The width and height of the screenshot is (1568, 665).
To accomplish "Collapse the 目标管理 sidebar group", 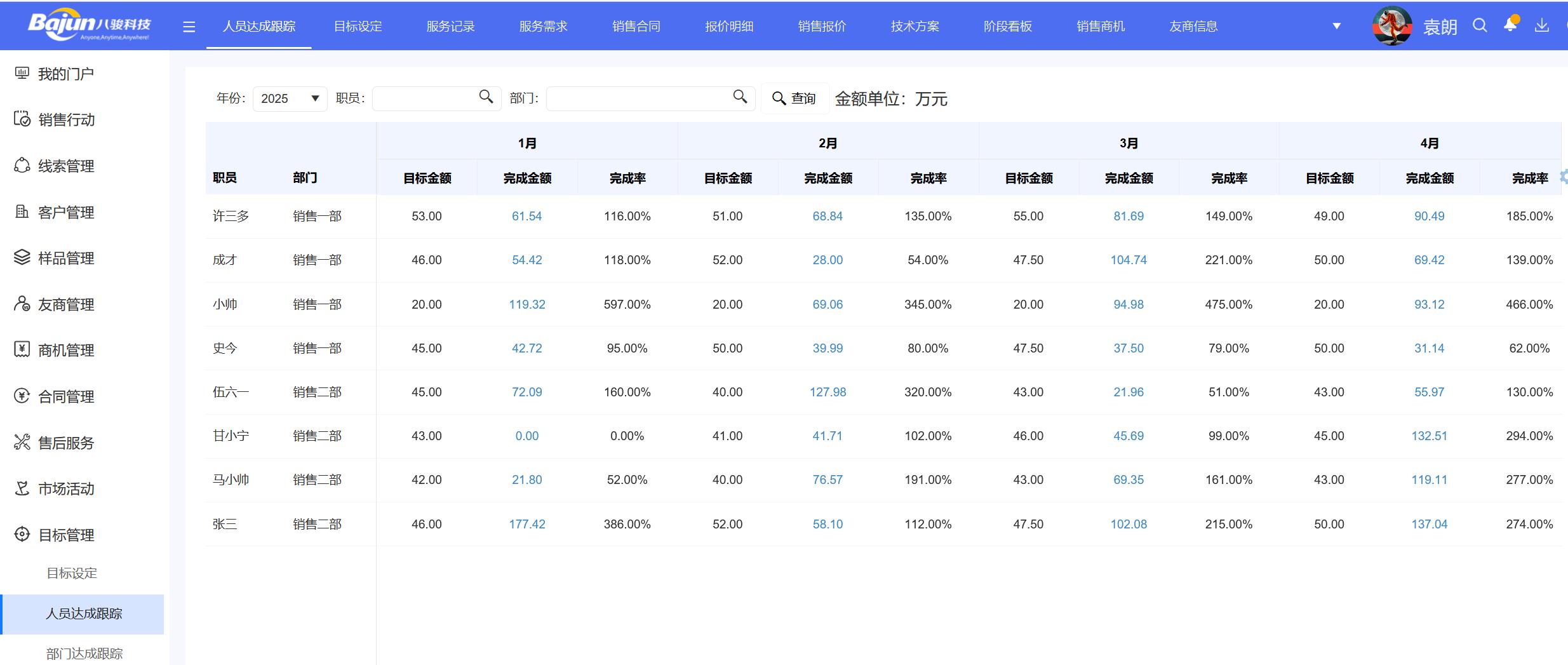I will click(65, 535).
